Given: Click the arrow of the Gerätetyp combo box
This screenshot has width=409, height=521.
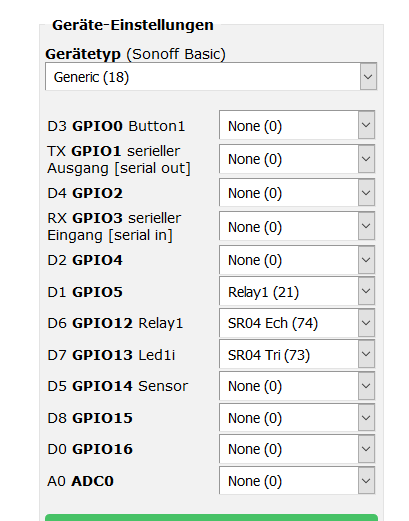Looking at the screenshot, I should pos(368,77).
